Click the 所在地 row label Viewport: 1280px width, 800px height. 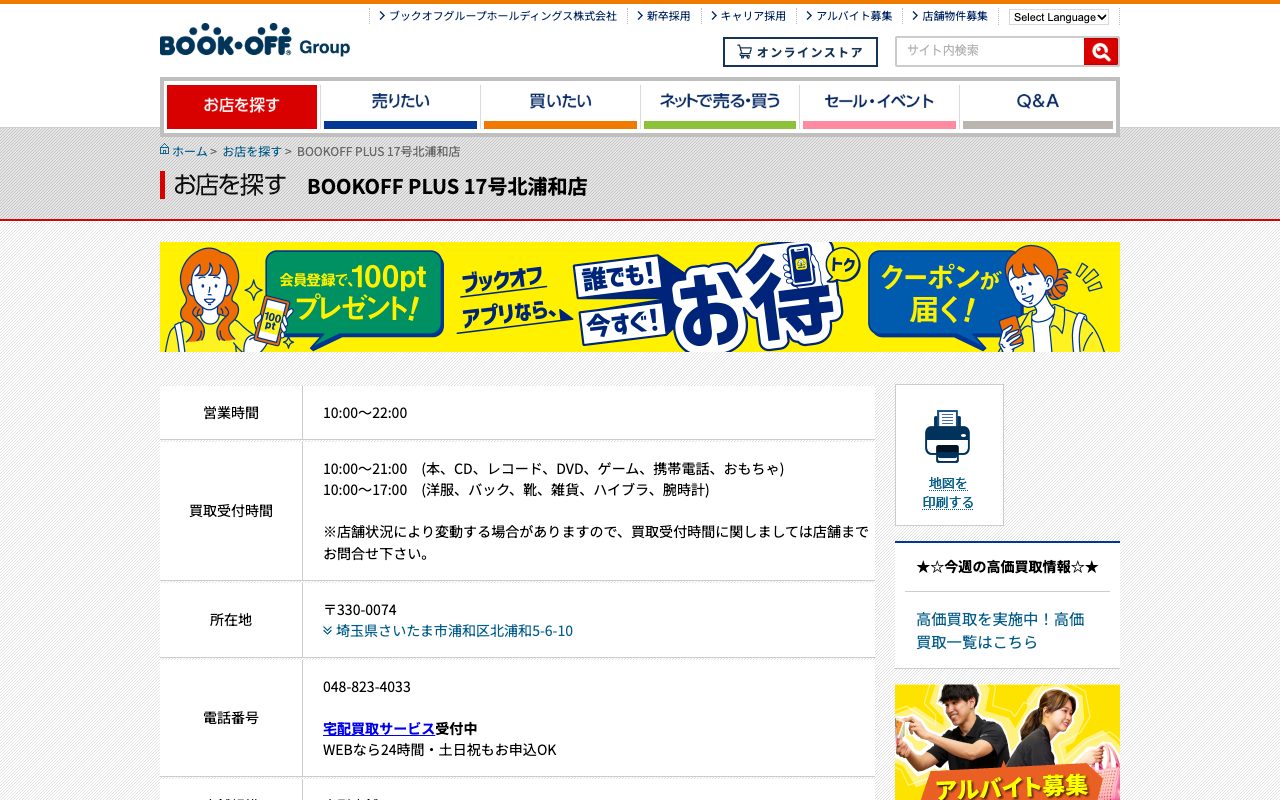(231, 620)
